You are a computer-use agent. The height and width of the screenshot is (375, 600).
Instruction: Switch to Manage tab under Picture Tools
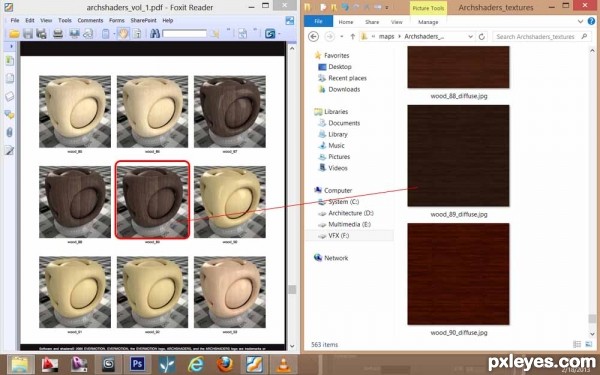[x=428, y=22]
